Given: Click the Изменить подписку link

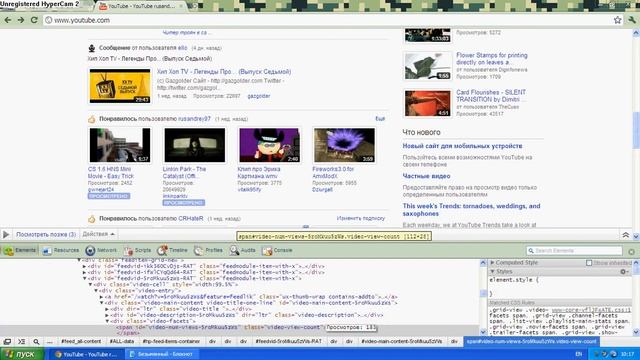Looking at the screenshot, I should click(361, 218).
